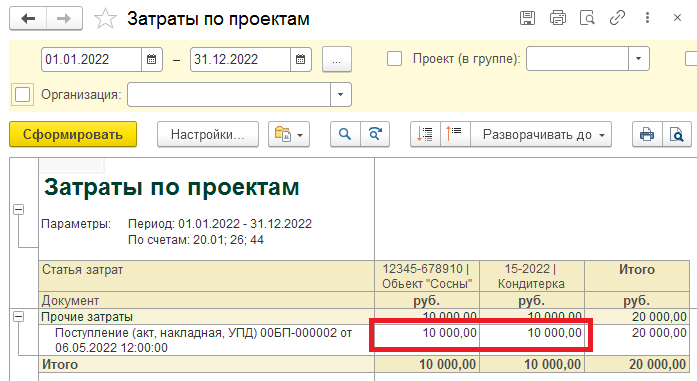The width and height of the screenshot is (697, 381).
Task: Open Настройки... settings dialog
Action: (208, 134)
